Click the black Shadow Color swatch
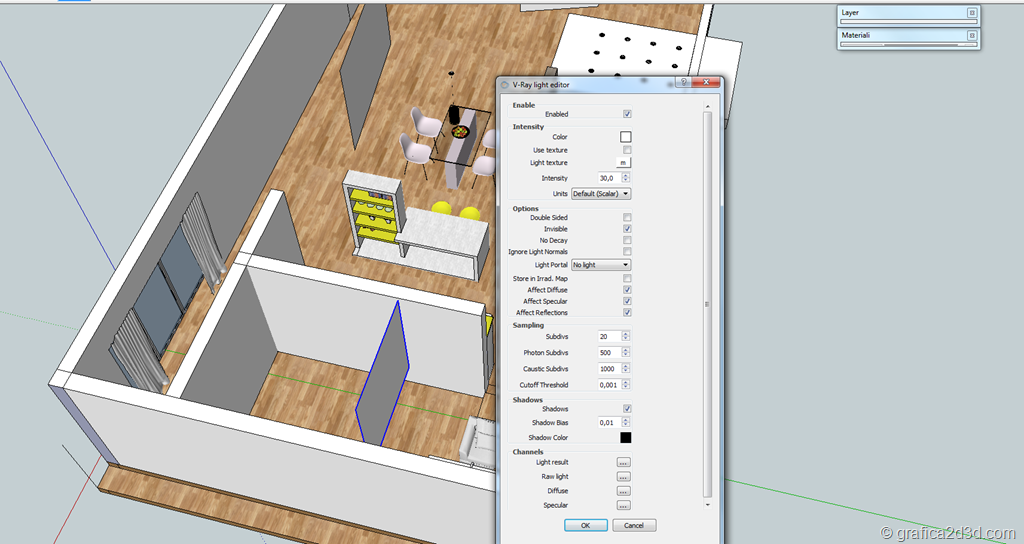The image size is (1024, 544). coord(626,437)
